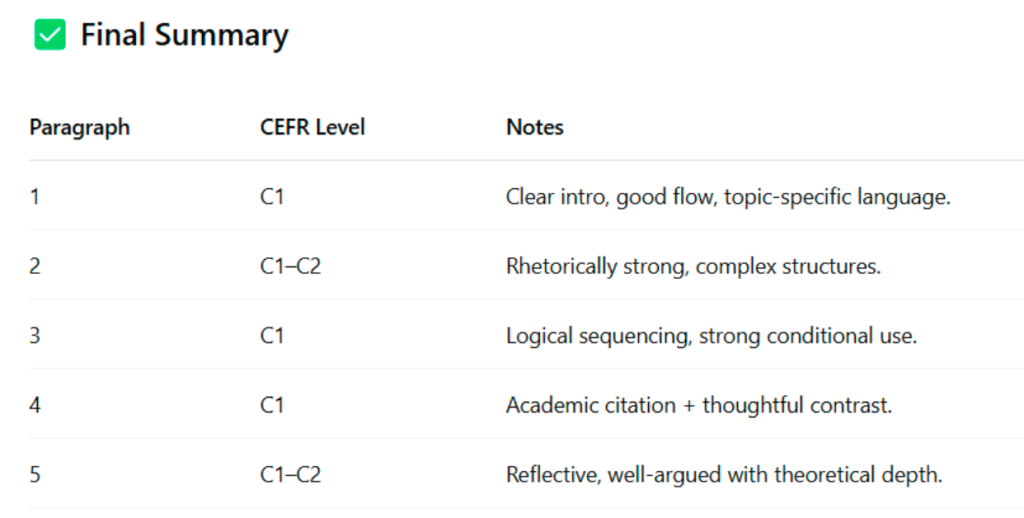Select paragraph number 2 cell
Viewport: 1024px width, 518px height.
pyautogui.click(x=35, y=267)
